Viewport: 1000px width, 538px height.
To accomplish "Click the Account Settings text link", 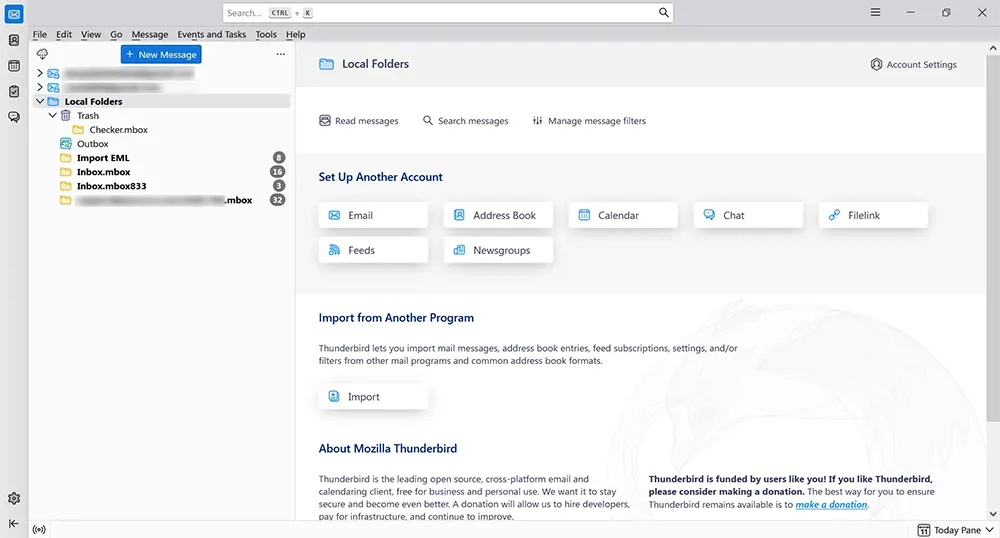I will [922, 64].
